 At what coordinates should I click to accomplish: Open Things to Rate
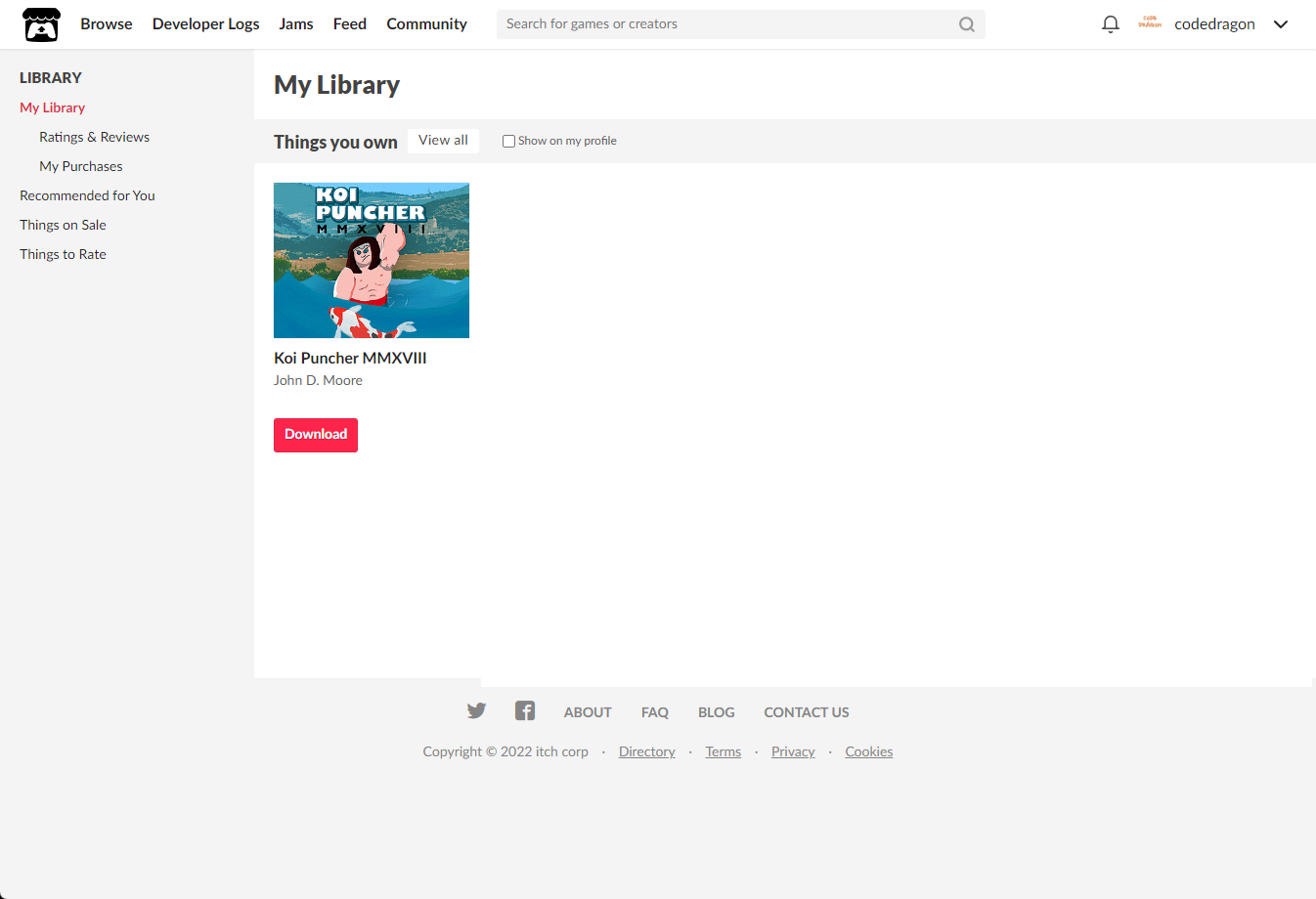click(64, 254)
